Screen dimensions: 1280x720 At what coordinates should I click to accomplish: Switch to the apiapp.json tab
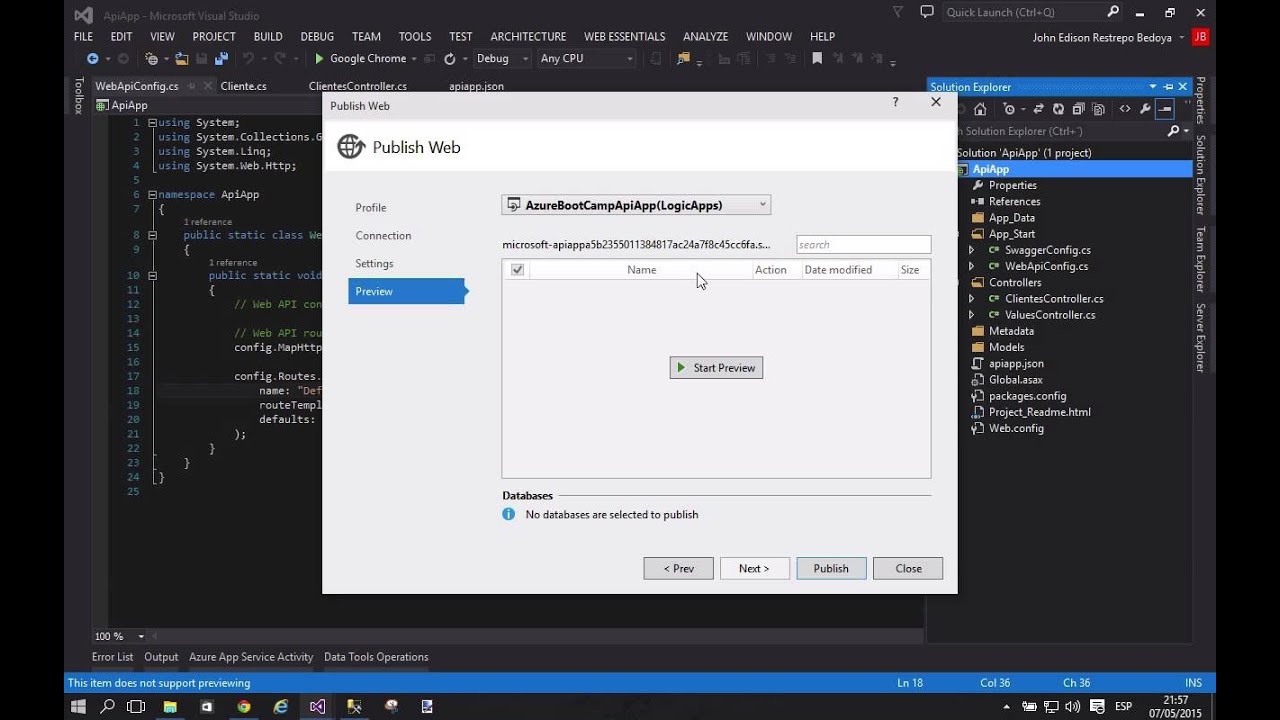[x=476, y=86]
